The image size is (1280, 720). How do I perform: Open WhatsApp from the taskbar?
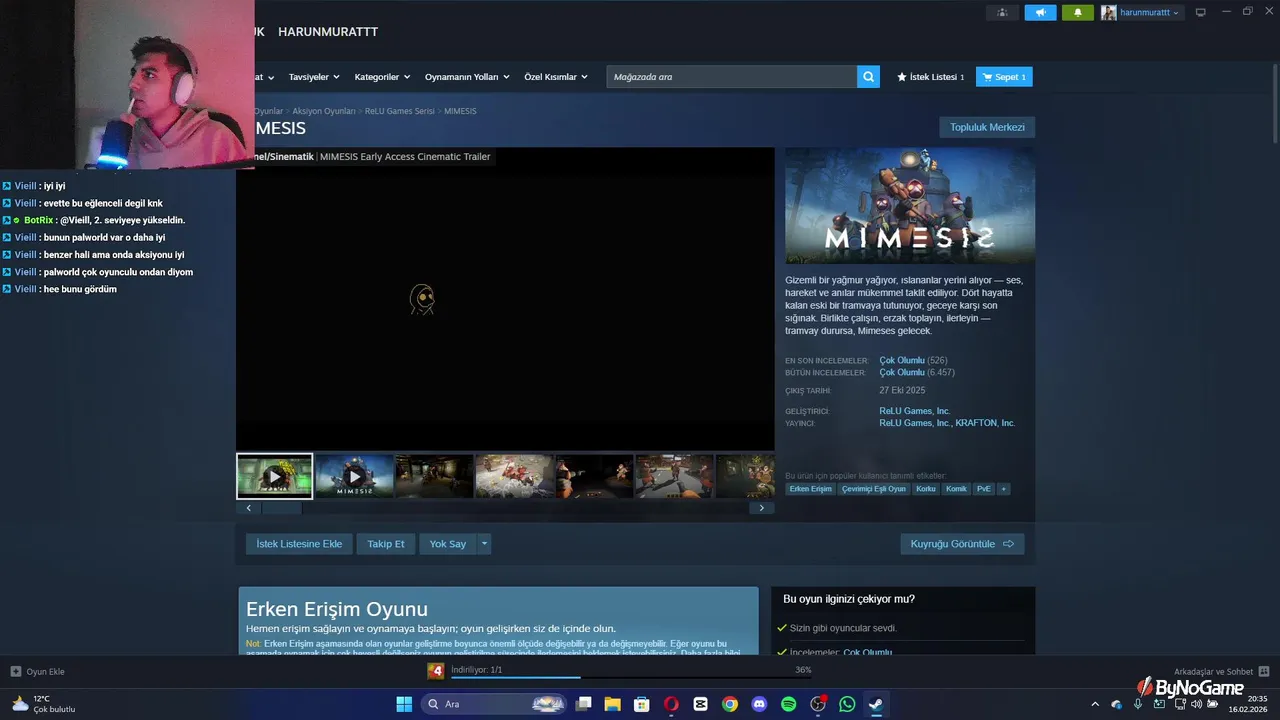847,704
